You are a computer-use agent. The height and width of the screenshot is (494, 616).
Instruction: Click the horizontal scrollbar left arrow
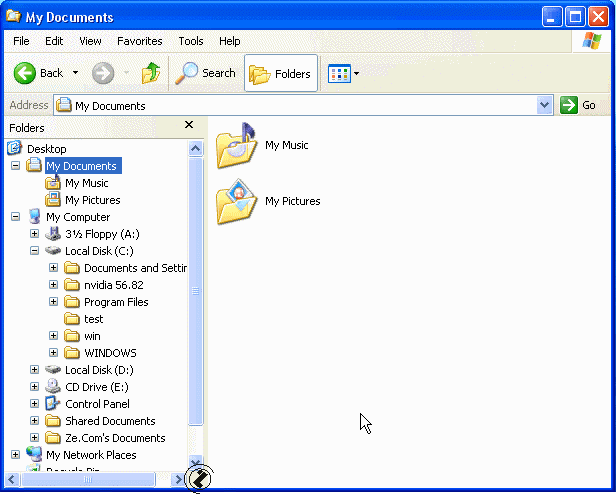[x=12, y=479]
